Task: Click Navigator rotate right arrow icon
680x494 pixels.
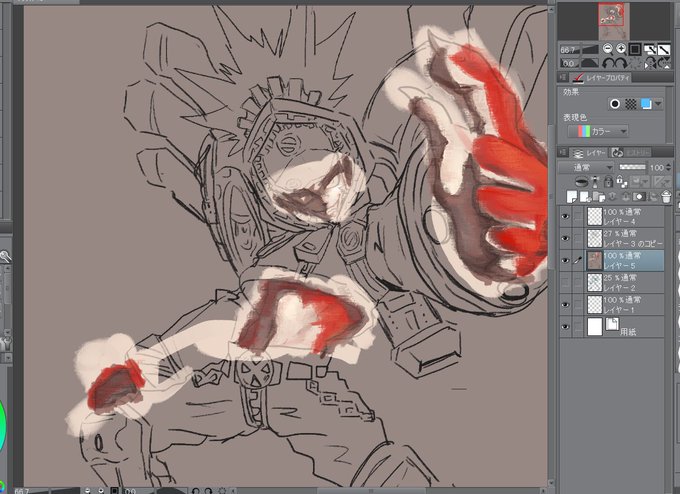Action: point(621,63)
